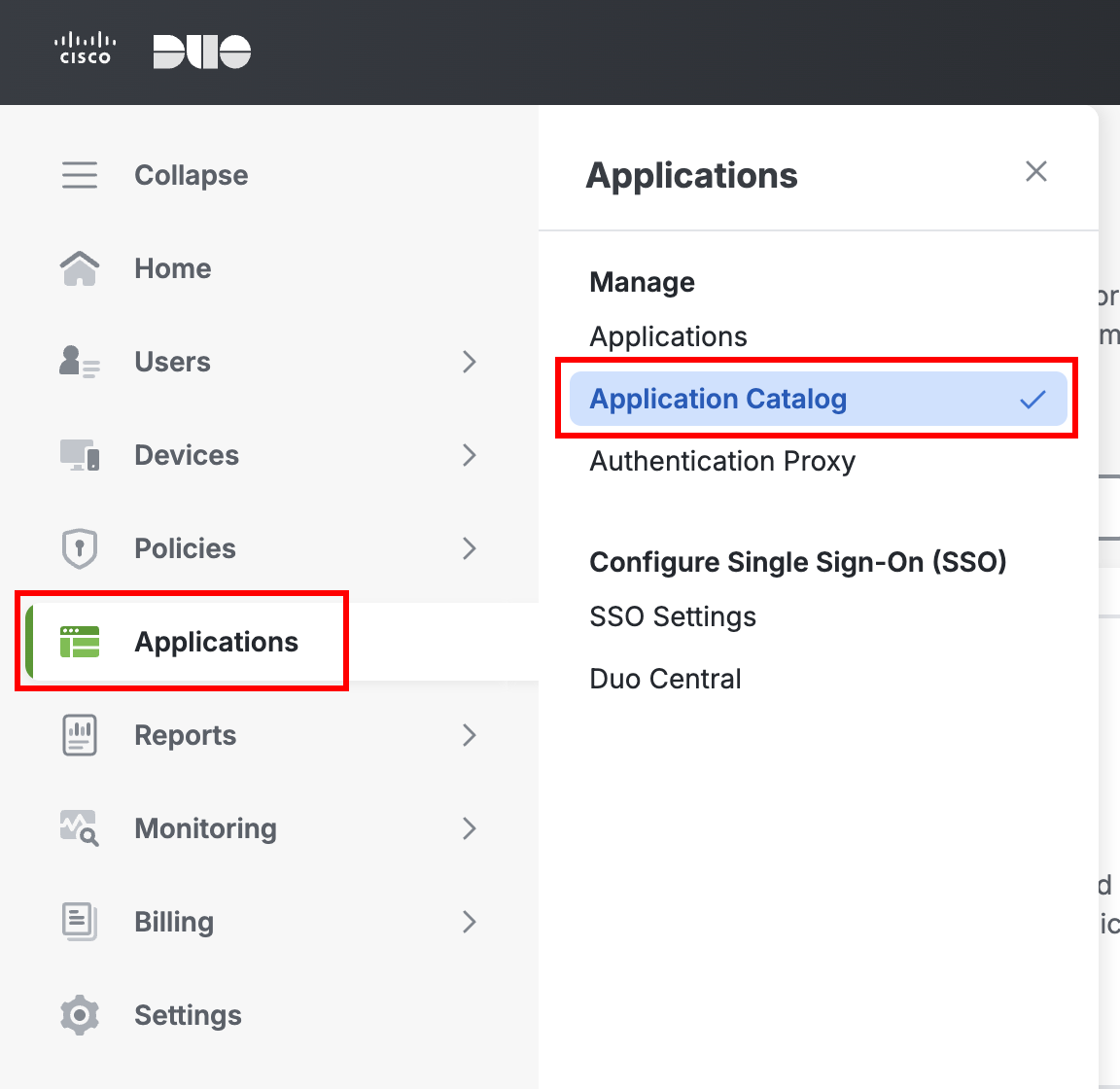Click the Home house icon

coord(80,268)
